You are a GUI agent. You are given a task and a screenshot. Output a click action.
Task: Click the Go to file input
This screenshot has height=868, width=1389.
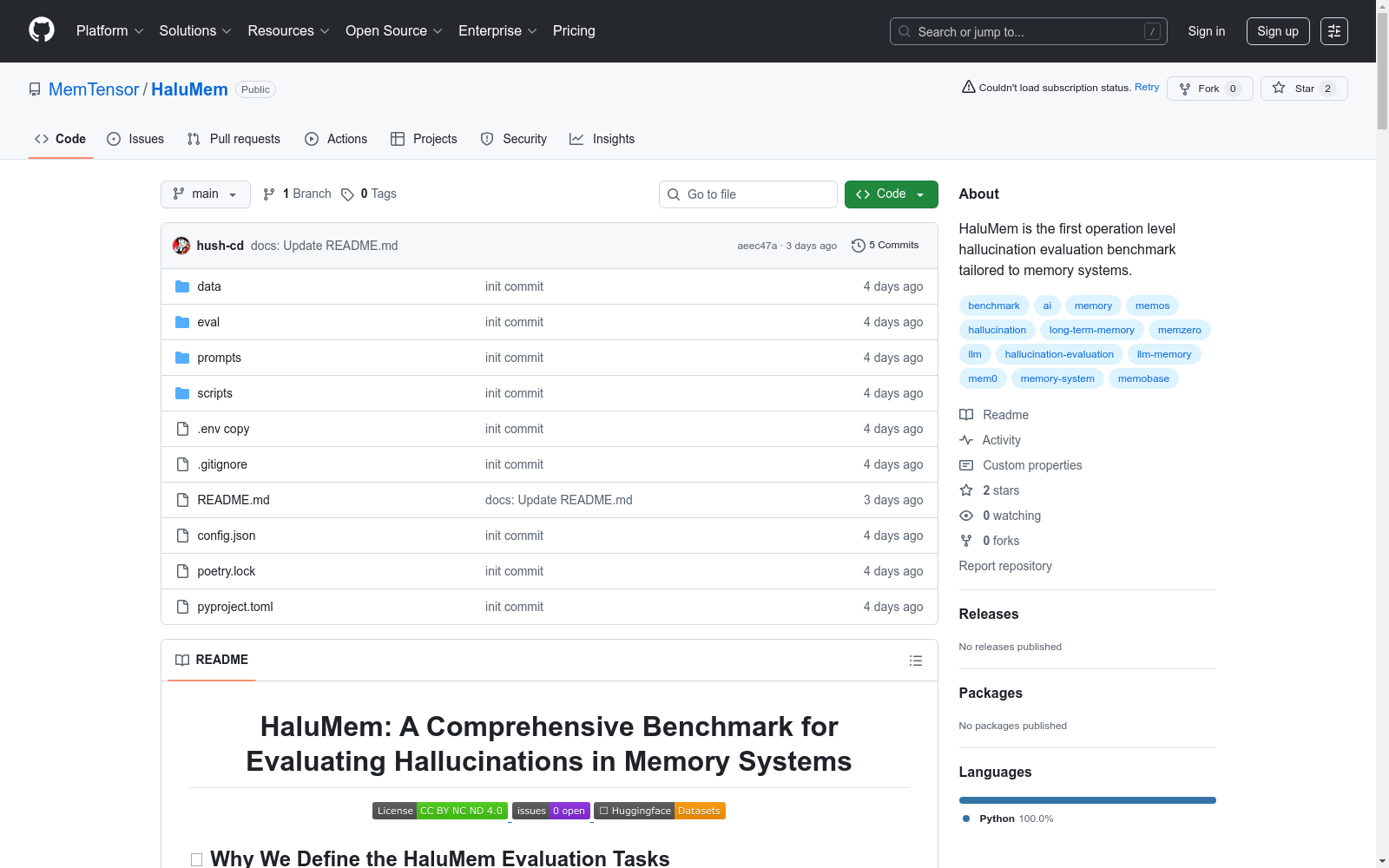(748, 194)
